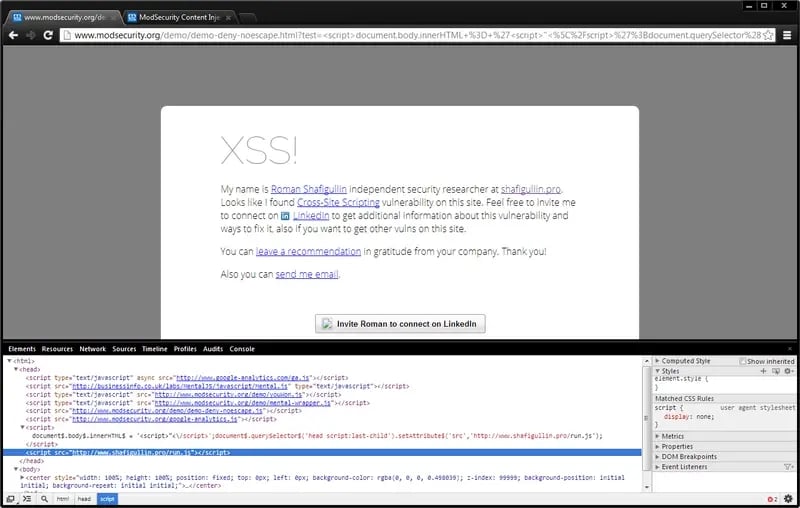
Task: Bookmark this page with the star icon
Action: 767,35
